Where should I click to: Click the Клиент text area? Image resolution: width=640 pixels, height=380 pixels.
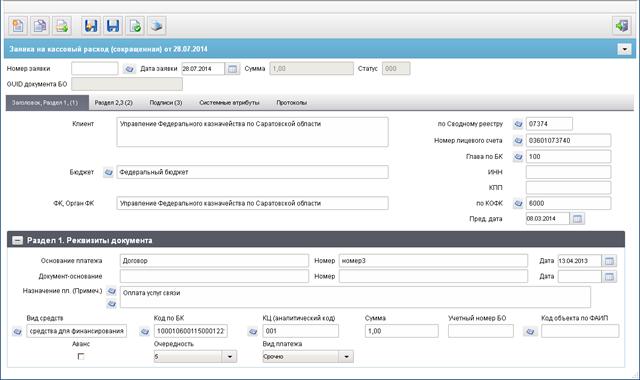(x=252, y=132)
